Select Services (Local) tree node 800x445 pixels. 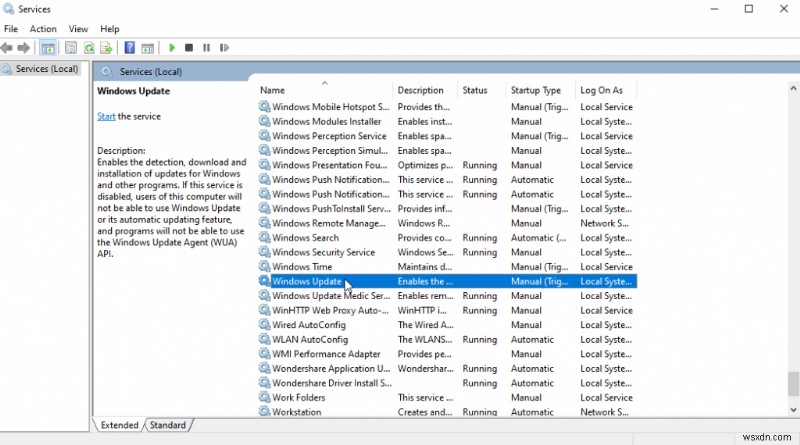(47, 69)
